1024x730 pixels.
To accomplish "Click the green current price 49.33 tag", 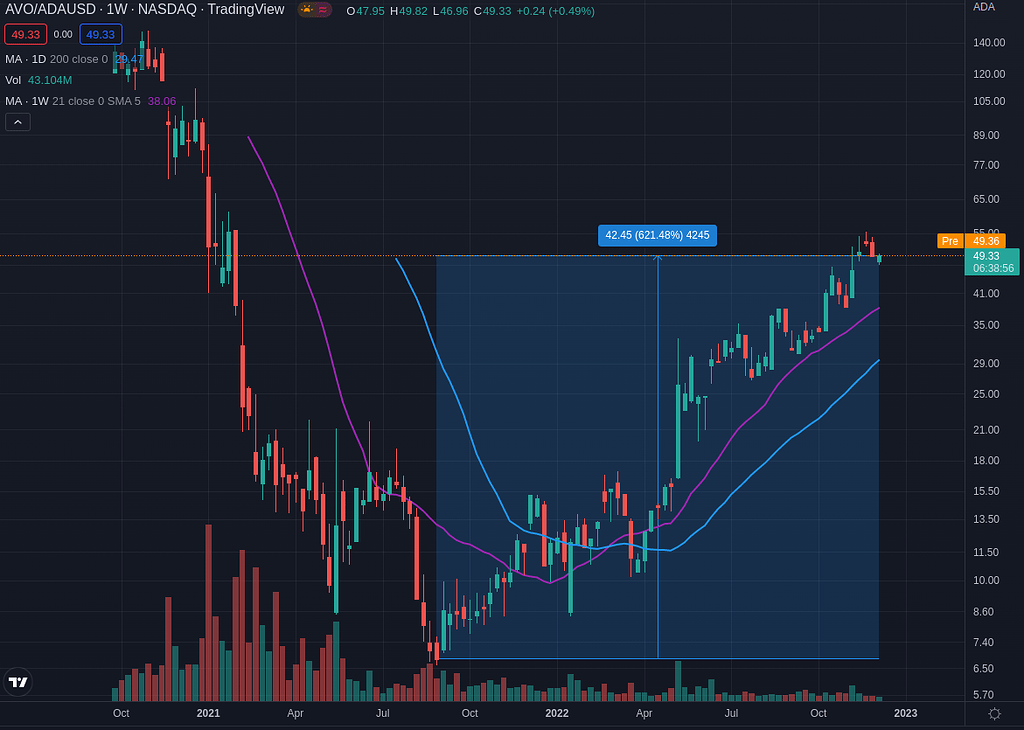I will pyautogui.click(x=992, y=261).
